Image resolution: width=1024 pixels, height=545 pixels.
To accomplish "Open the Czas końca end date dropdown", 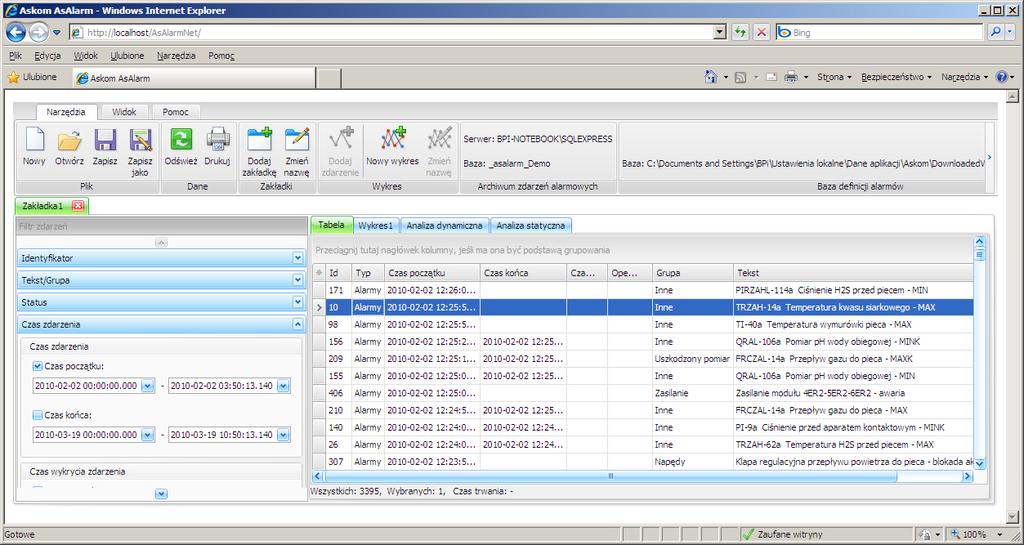I will click(283, 435).
